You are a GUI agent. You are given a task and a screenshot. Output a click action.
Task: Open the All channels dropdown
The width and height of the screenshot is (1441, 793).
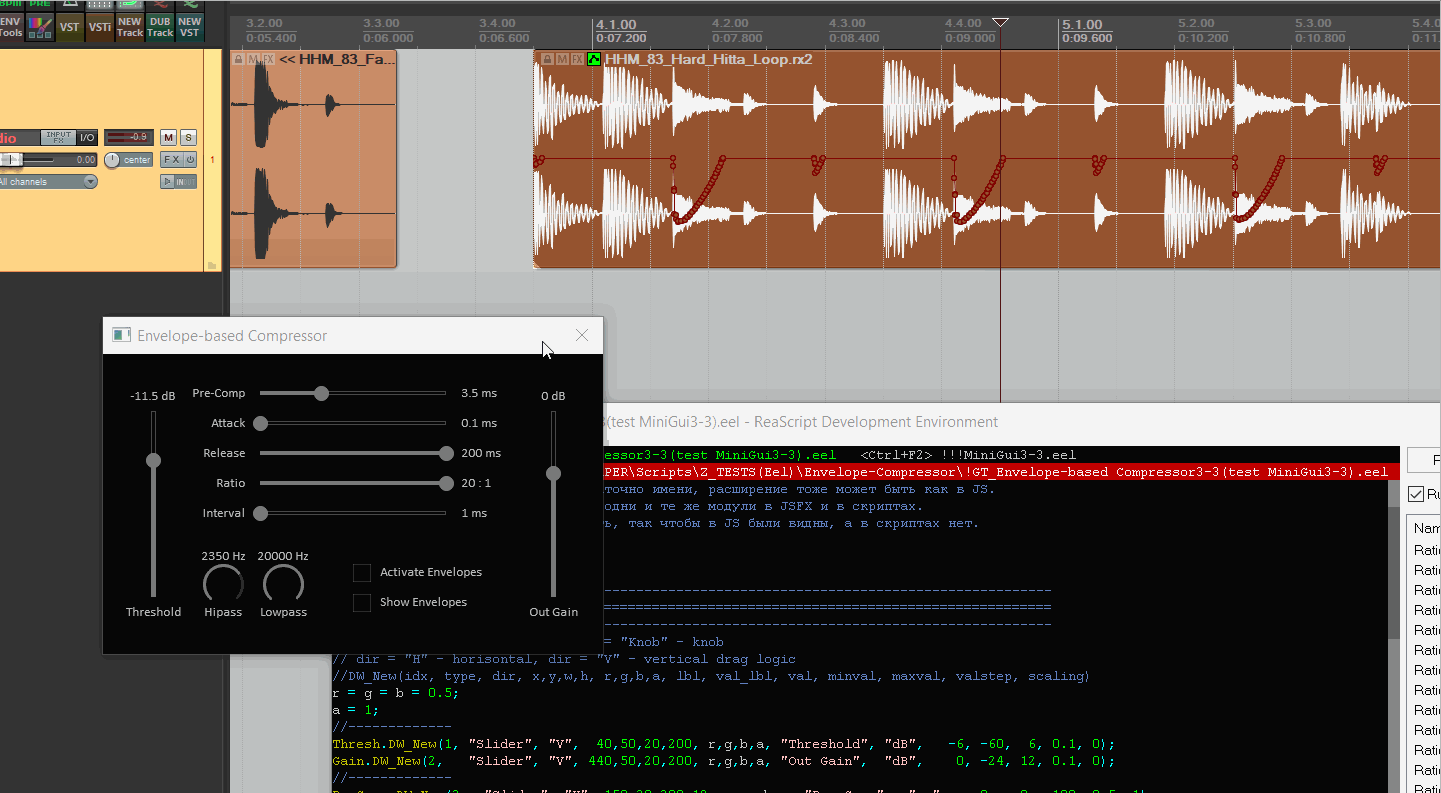point(48,182)
